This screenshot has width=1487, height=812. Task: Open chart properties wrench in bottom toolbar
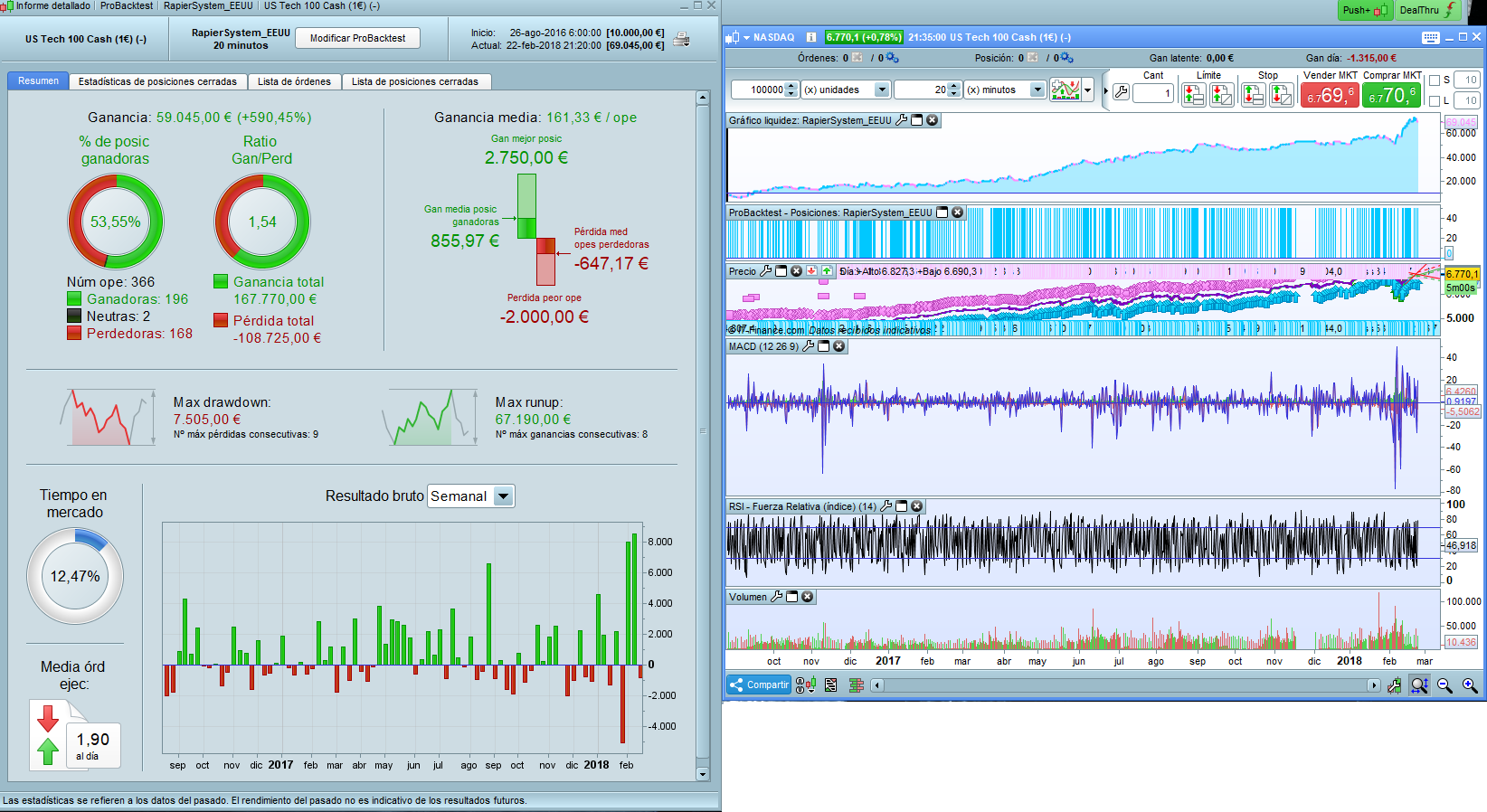(x=1394, y=685)
